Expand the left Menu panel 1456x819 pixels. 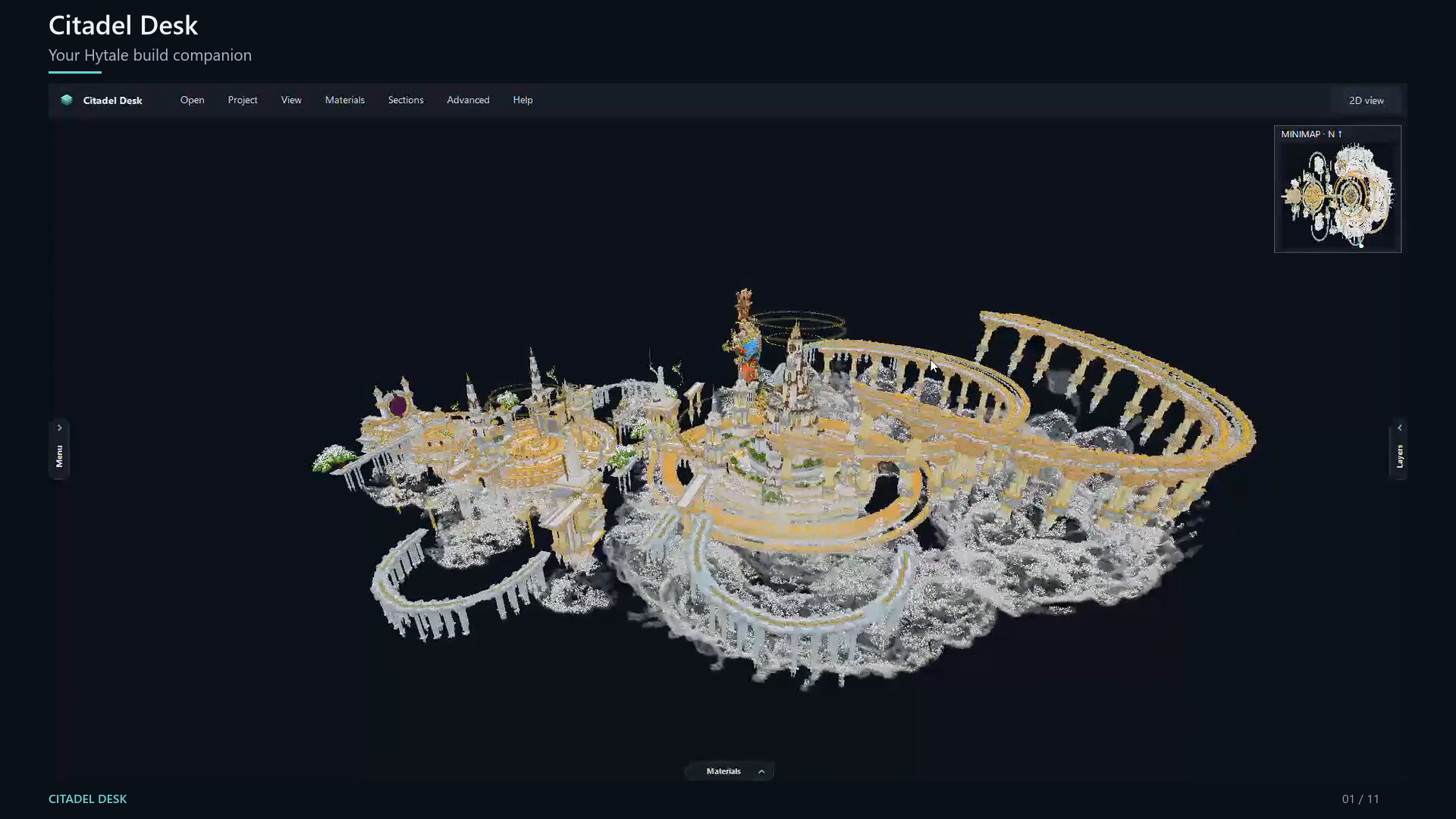click(59, 449)
